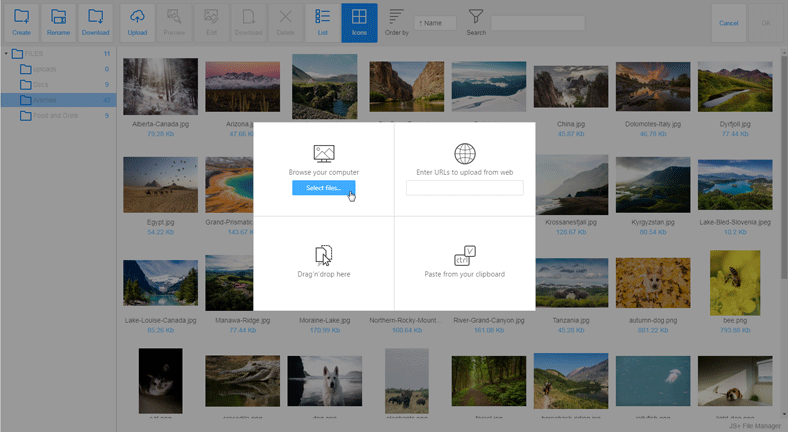Select the FILES root folder
This screenshot has width=788, height=432.
(x=58, y=53)
